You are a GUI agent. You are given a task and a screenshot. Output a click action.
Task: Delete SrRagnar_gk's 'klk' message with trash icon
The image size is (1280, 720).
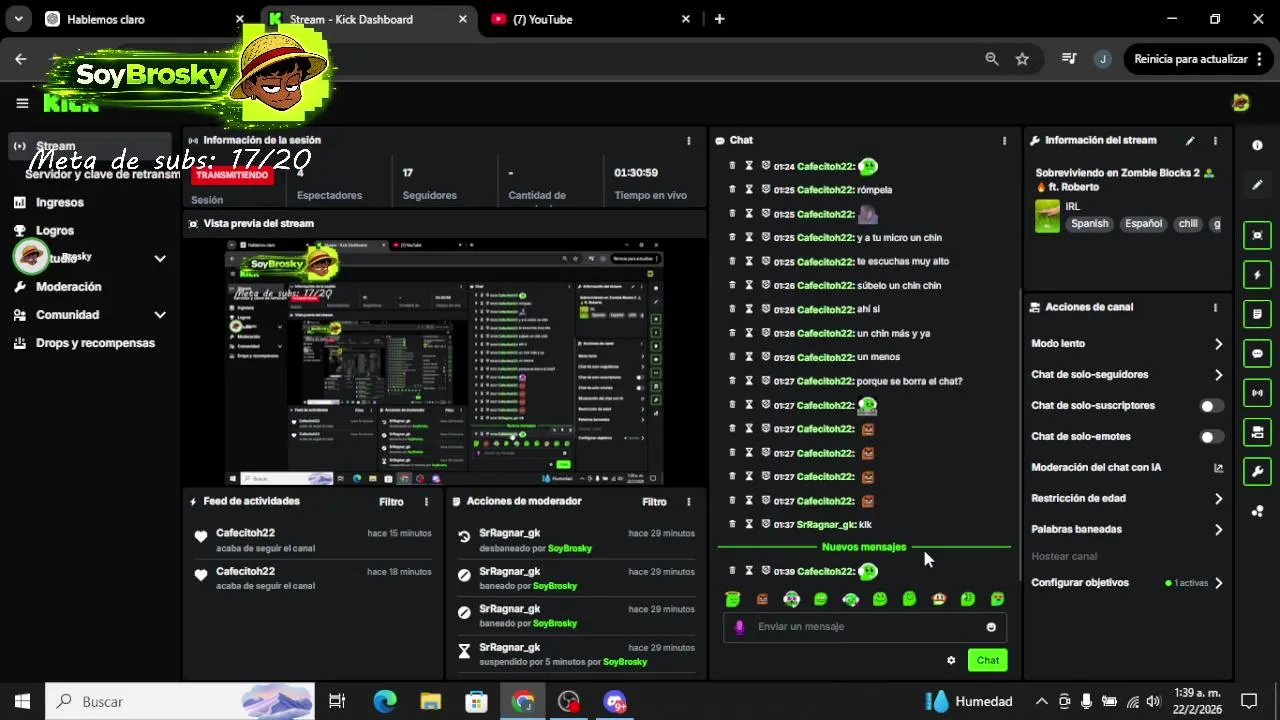click(732, 524)
